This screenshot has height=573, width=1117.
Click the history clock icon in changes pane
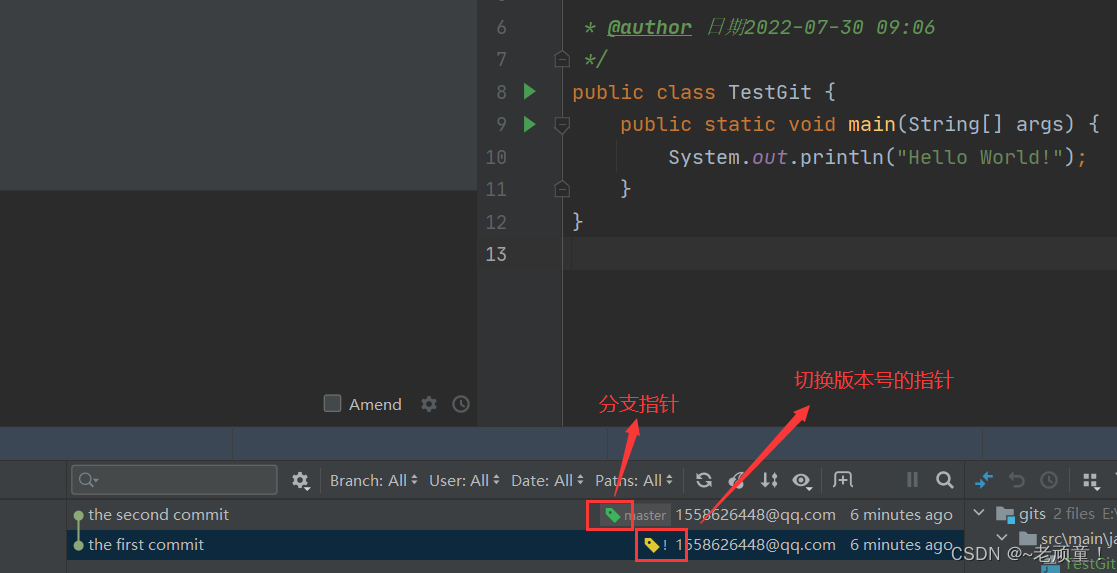1049,480
